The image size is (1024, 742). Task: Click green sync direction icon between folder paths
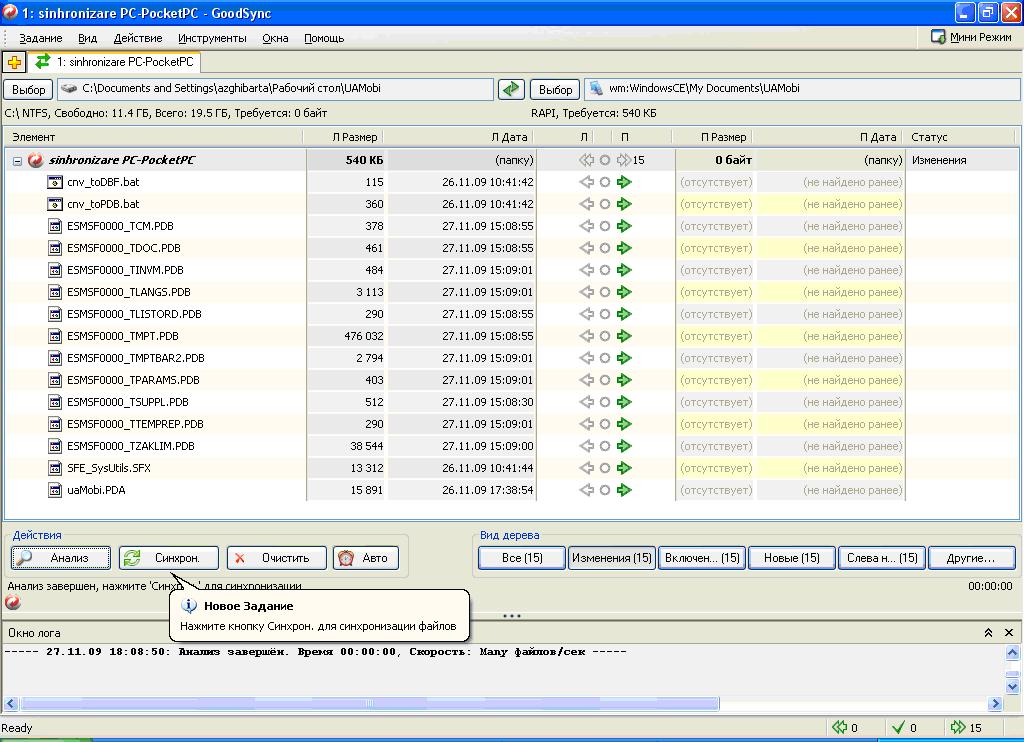[511, 89]
